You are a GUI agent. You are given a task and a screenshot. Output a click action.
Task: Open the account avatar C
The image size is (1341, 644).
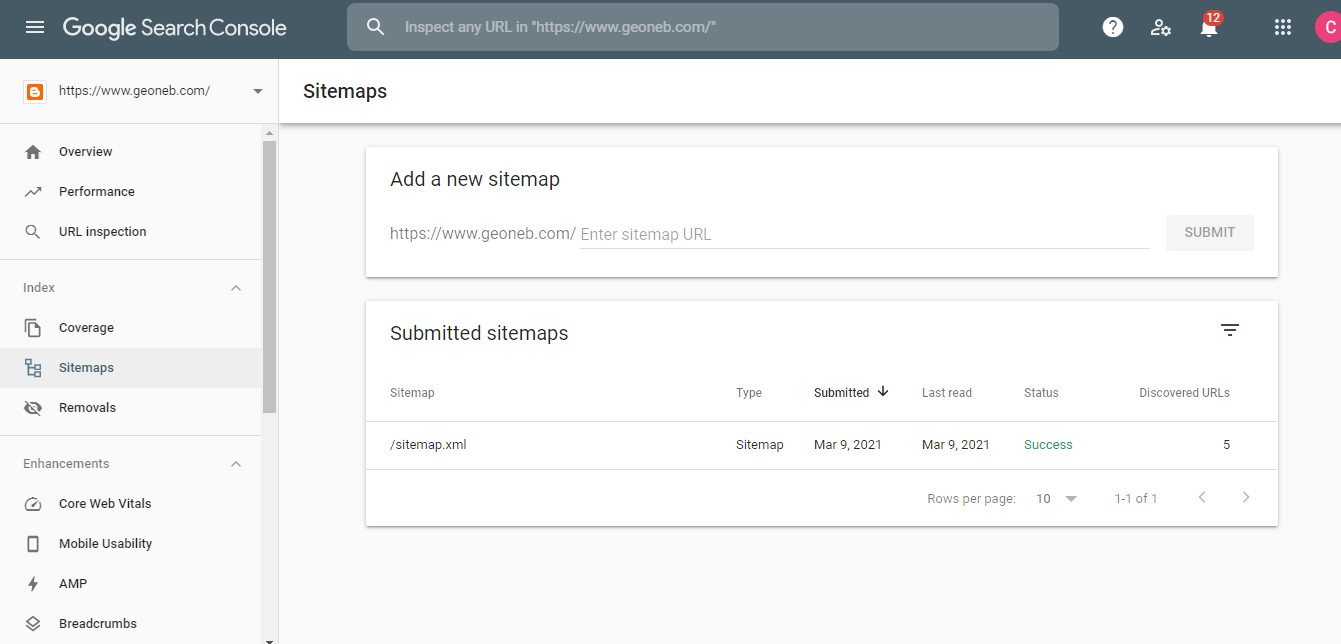[x=1329, y=27]
